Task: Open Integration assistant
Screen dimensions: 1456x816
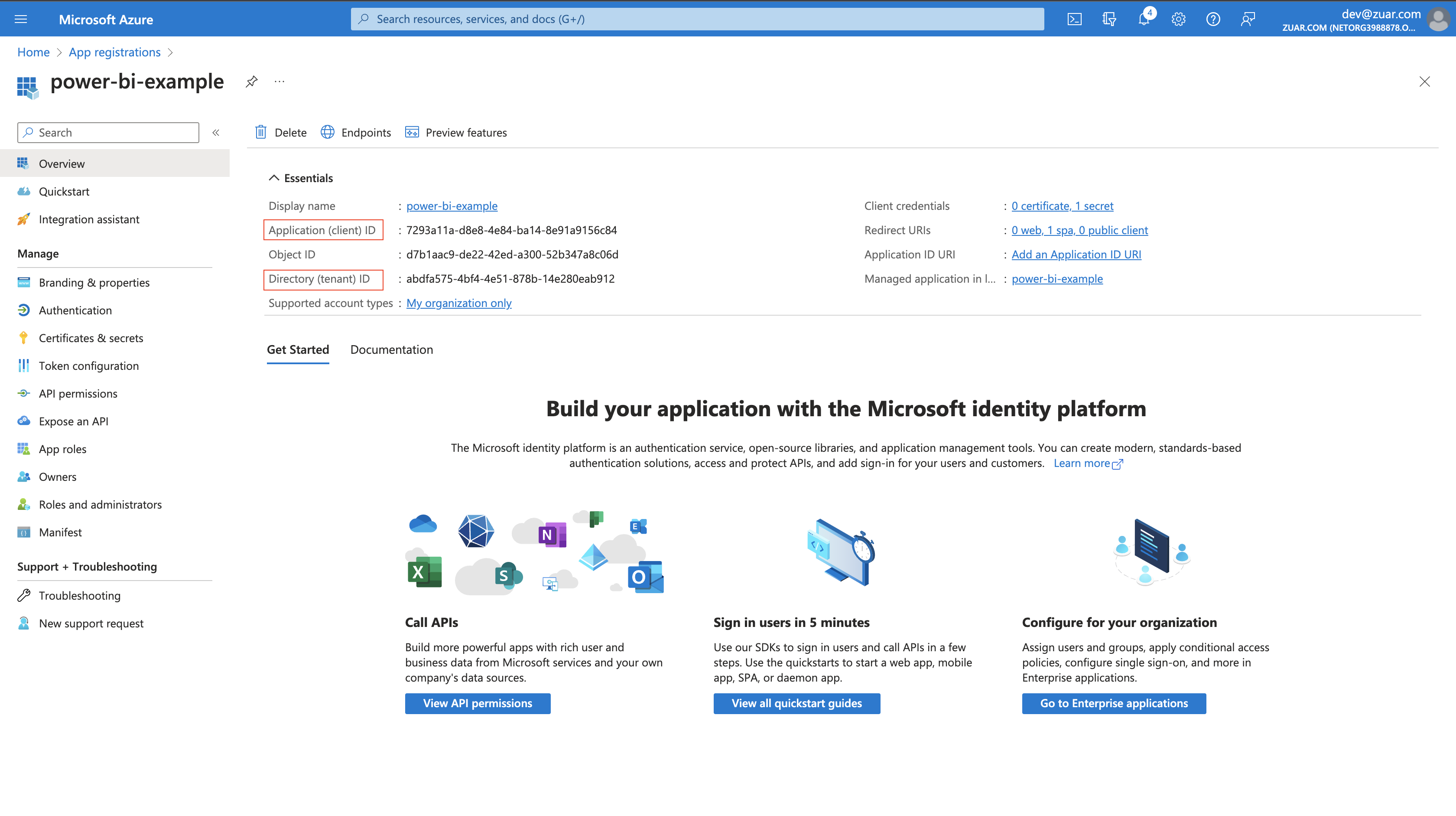Action: coord(115,219)
